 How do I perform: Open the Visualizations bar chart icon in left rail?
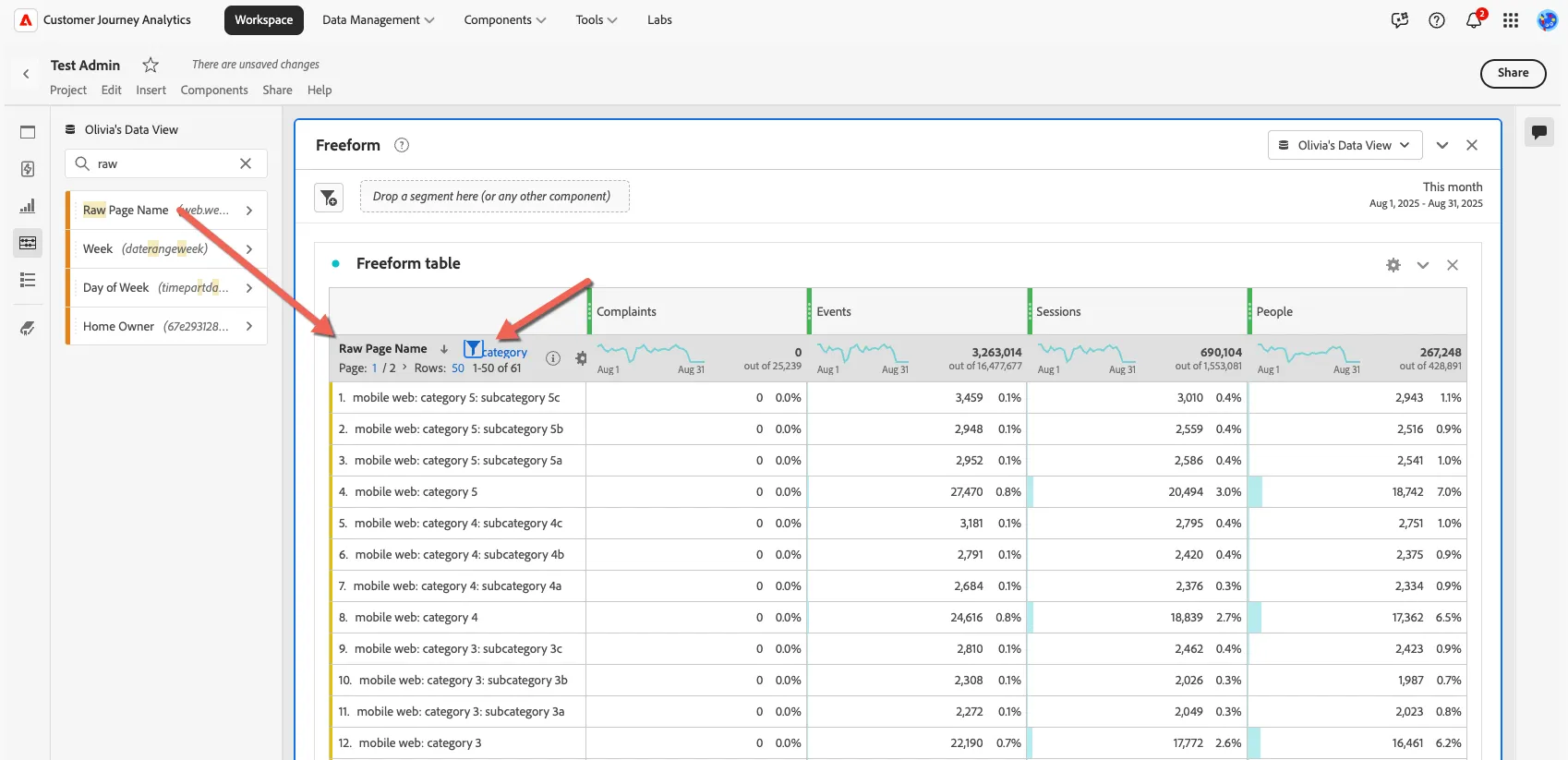point(28,206)
